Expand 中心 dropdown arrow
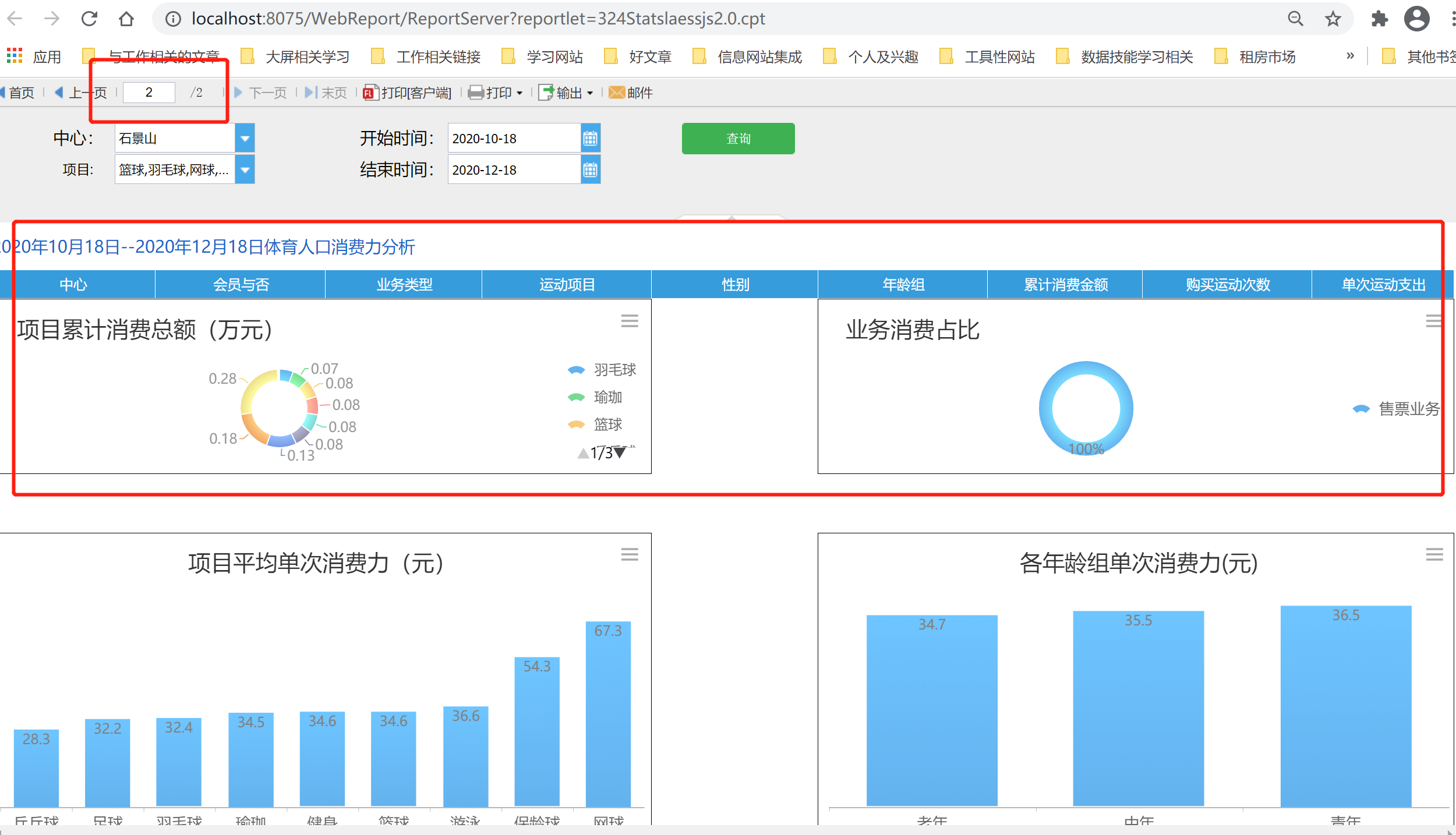This screenshot has height=835, width=1456. pyautogui.click(x=245, y=139)
